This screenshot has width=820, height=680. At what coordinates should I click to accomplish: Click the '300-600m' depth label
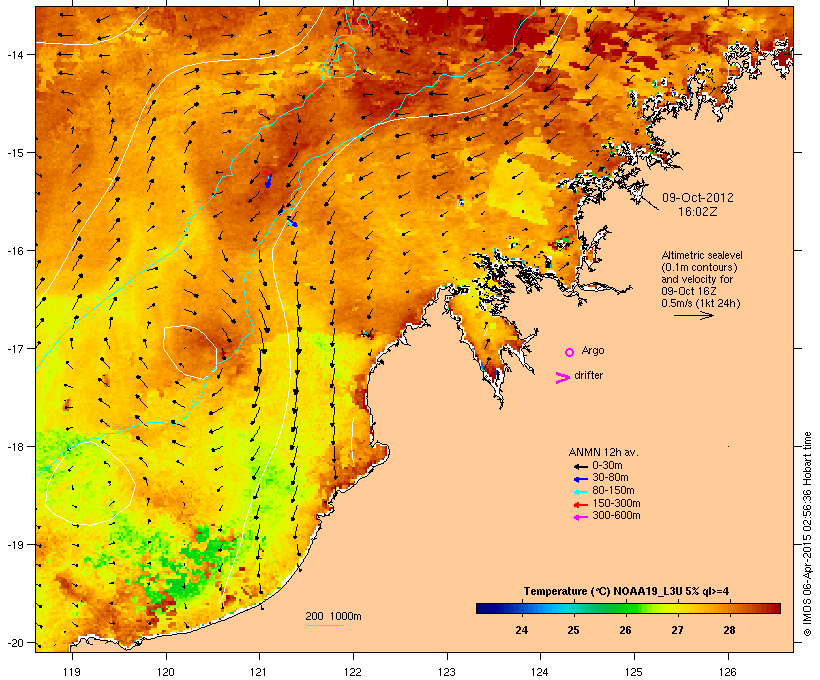[x=616, y=516]
